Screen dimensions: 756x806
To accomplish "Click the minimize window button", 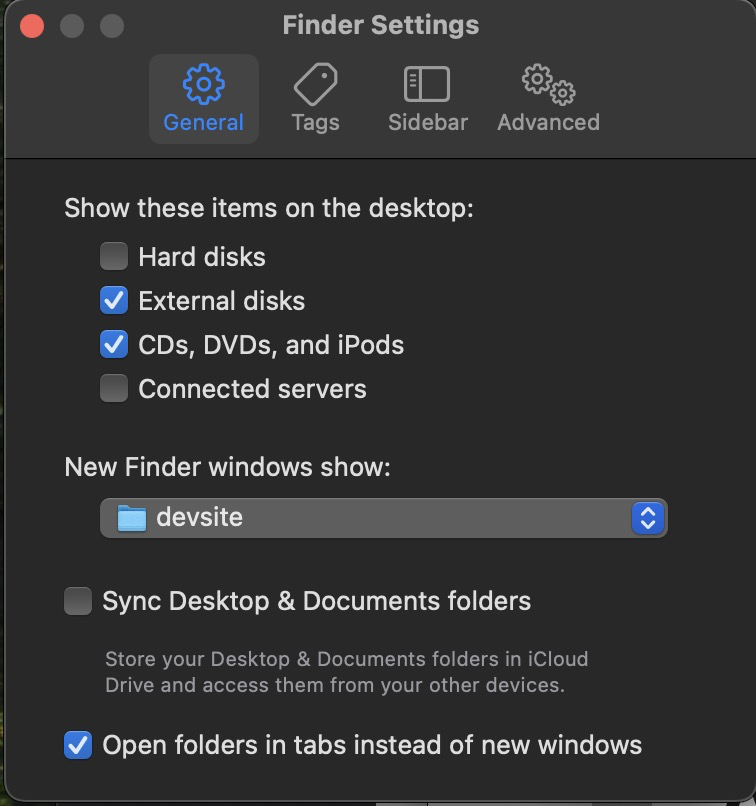I will 72,26.
